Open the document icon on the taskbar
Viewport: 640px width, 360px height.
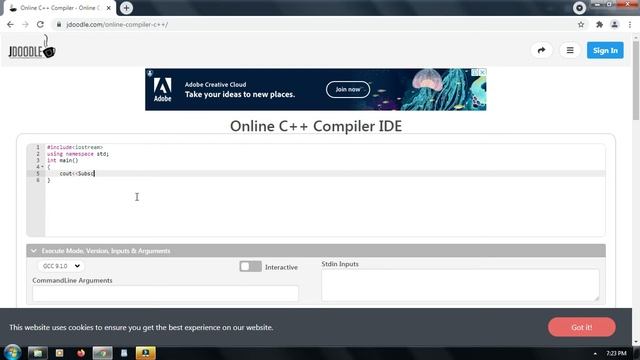pos(124,353)
